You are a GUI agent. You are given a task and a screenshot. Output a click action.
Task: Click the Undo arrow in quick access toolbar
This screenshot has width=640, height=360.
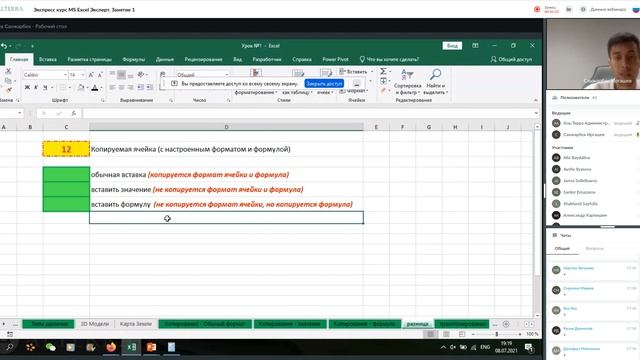tap(4, 46)
